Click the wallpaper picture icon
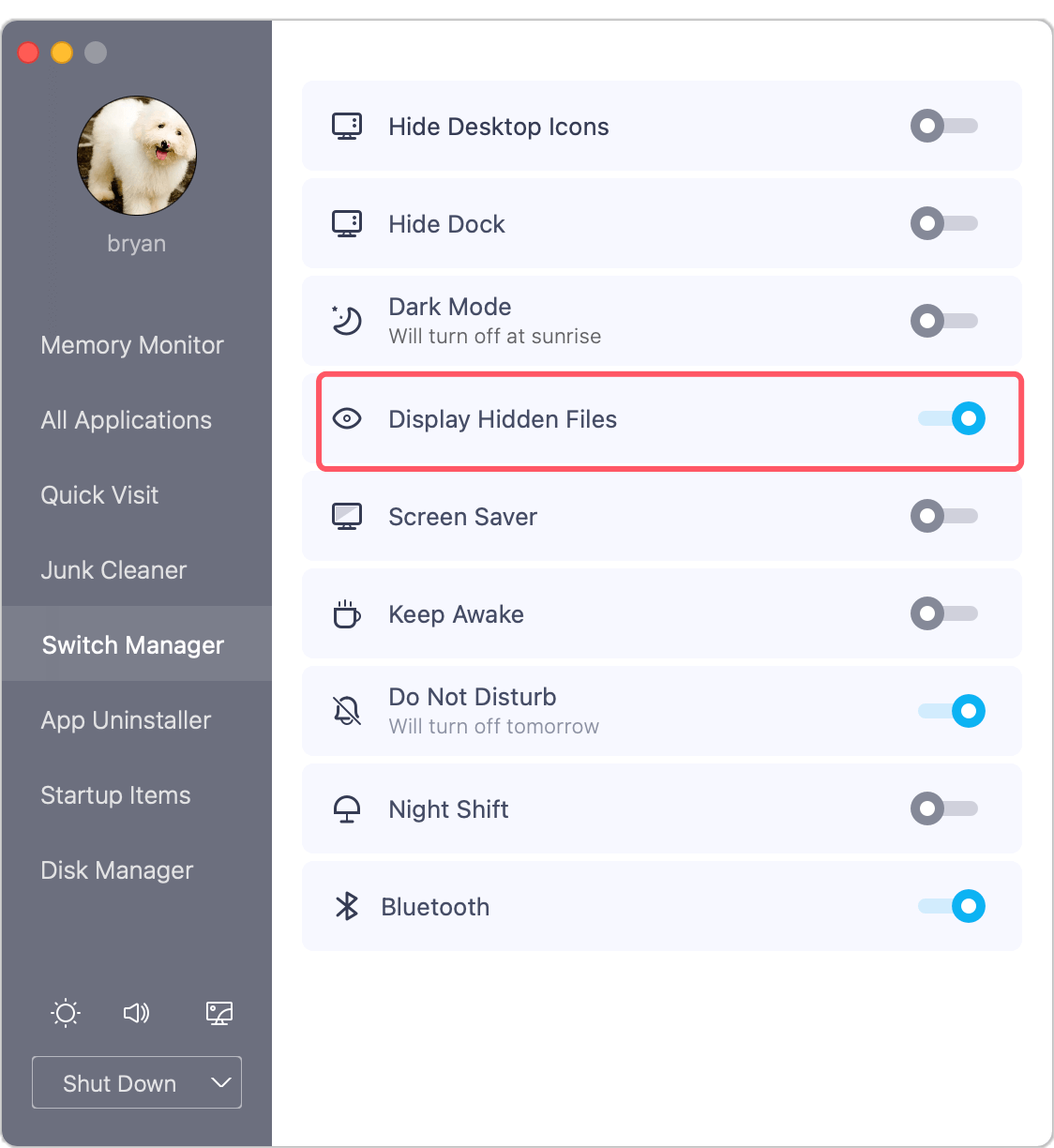Image resolution: width=1054 pixels, height=1148 pixels. tap(218, 1013)
